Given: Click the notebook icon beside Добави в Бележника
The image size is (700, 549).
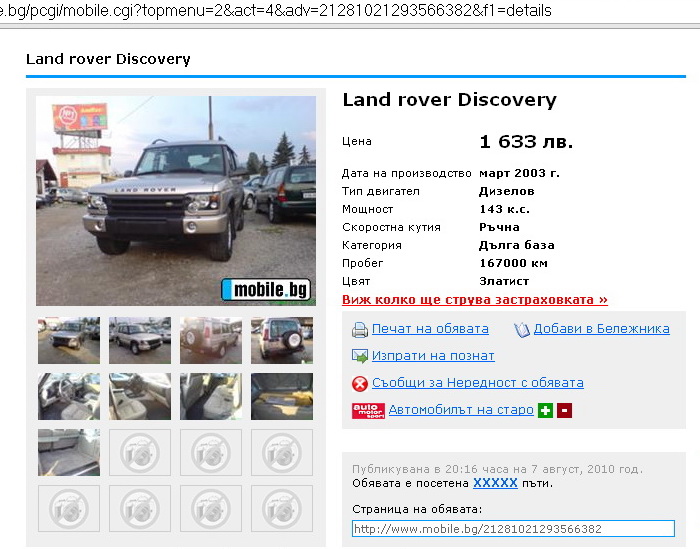Looking at the screenshot, I should (521, 330).
